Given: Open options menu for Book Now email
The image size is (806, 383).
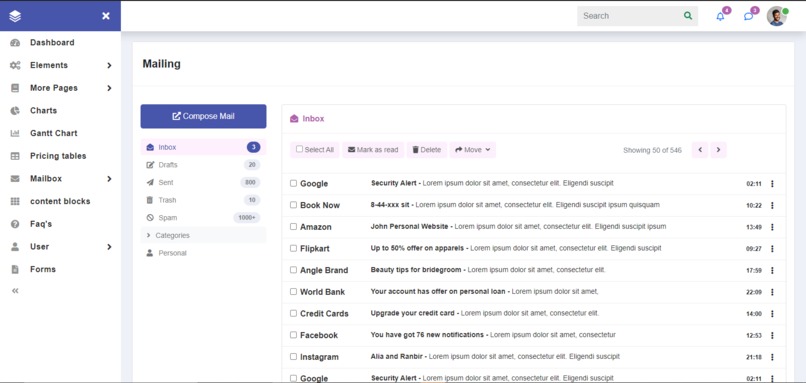Looking at the screenshot, I should coord(772,205).
